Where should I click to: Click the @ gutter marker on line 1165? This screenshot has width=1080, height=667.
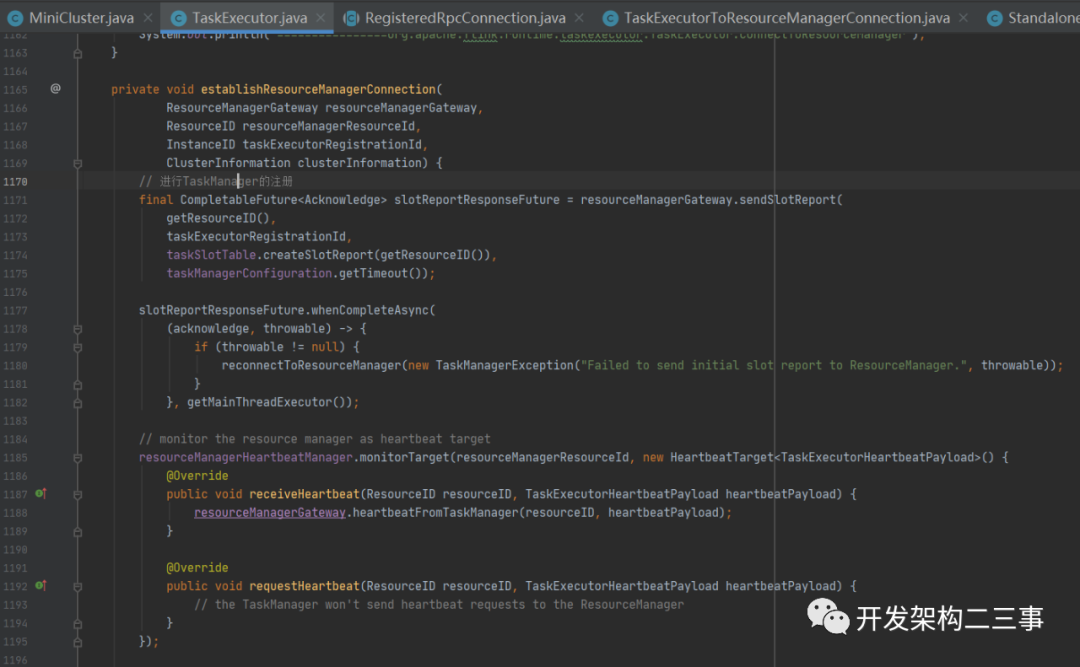point(56,88)
